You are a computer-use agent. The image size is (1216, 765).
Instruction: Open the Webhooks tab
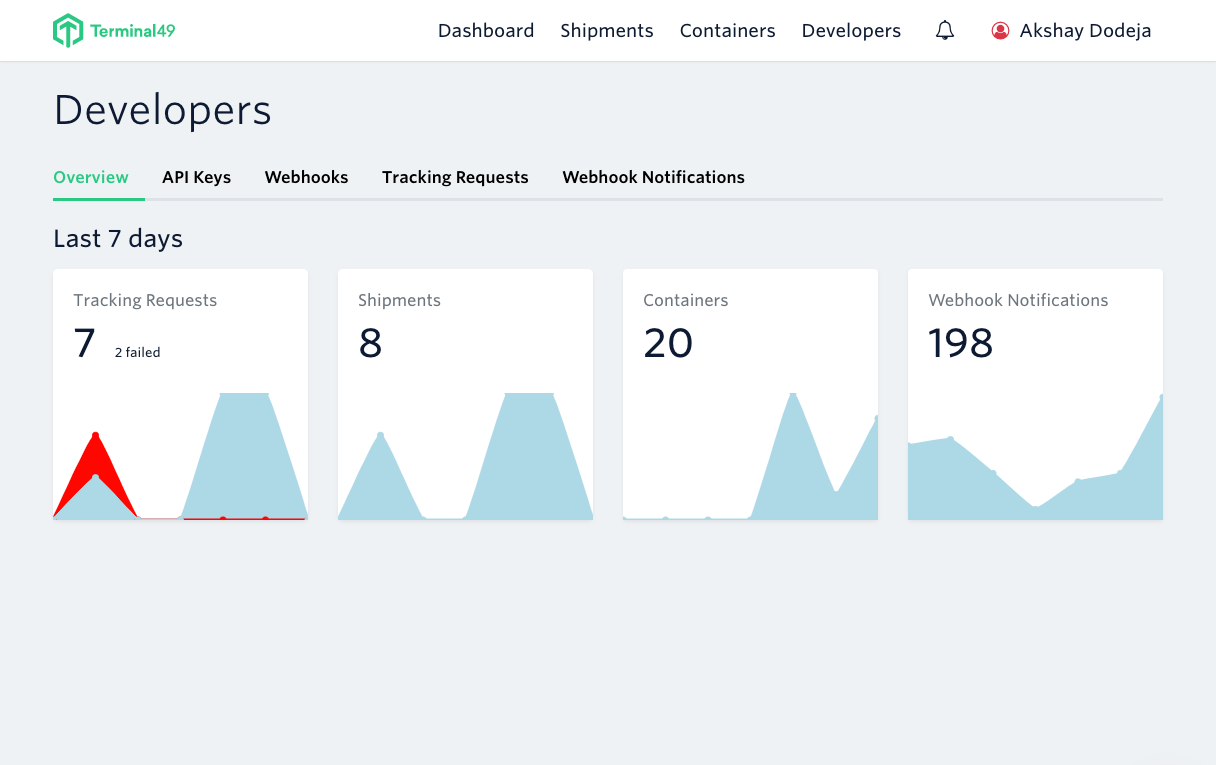(306, 177)
